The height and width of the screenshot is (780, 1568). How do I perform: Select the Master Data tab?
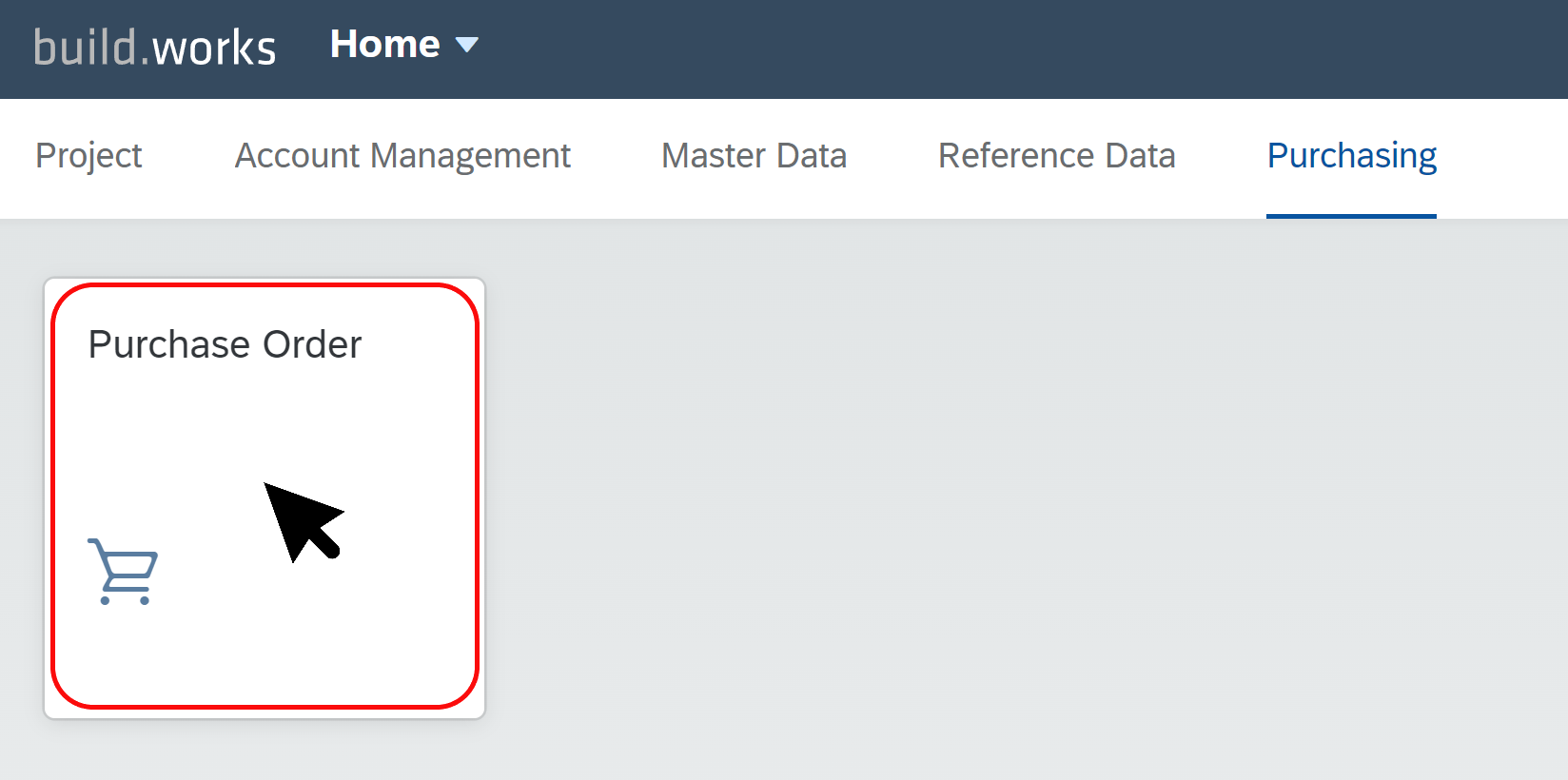click(x=754, y=156)
